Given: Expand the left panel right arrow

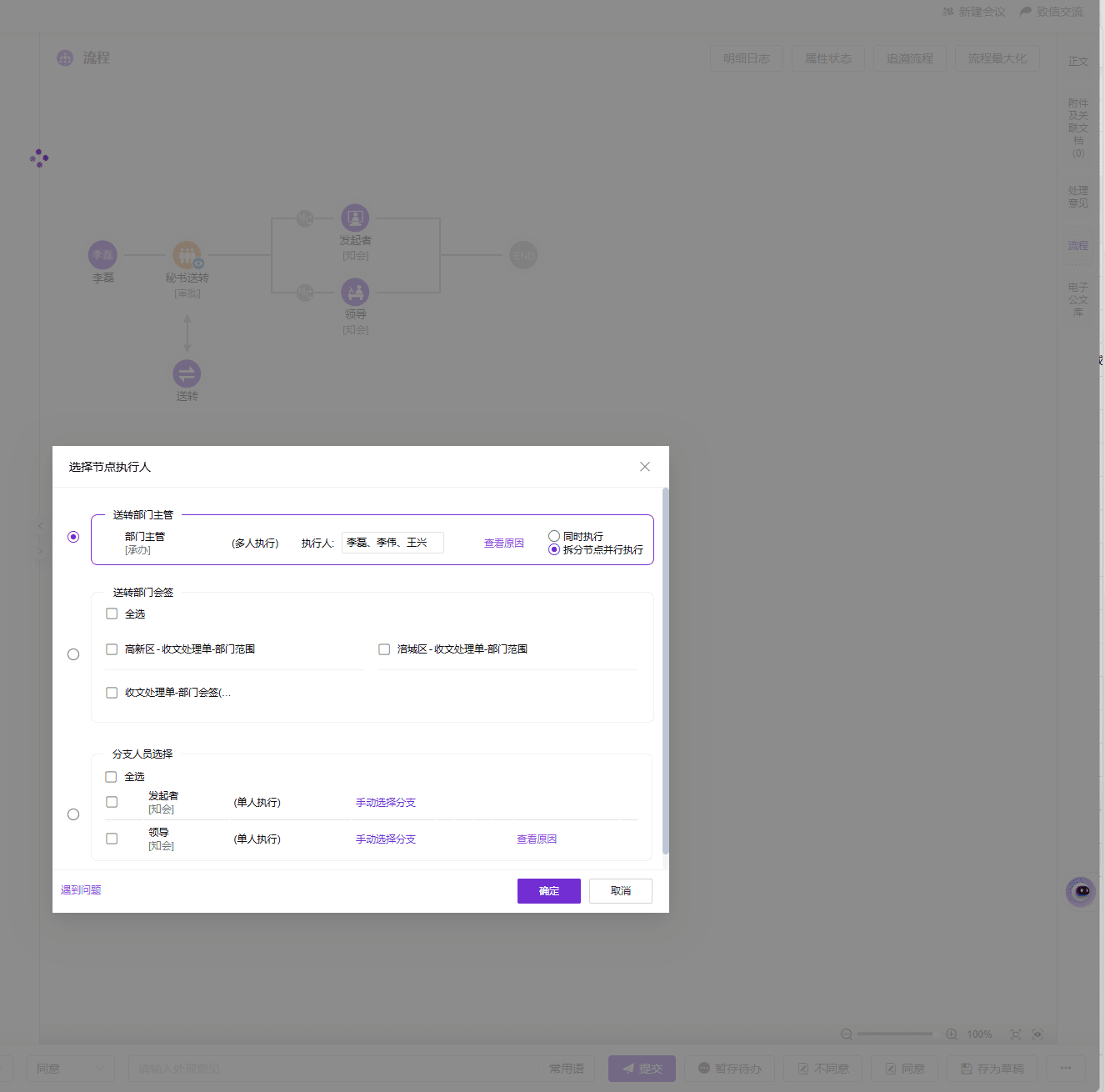Looking at the screenshot, I should pos(40,551).
